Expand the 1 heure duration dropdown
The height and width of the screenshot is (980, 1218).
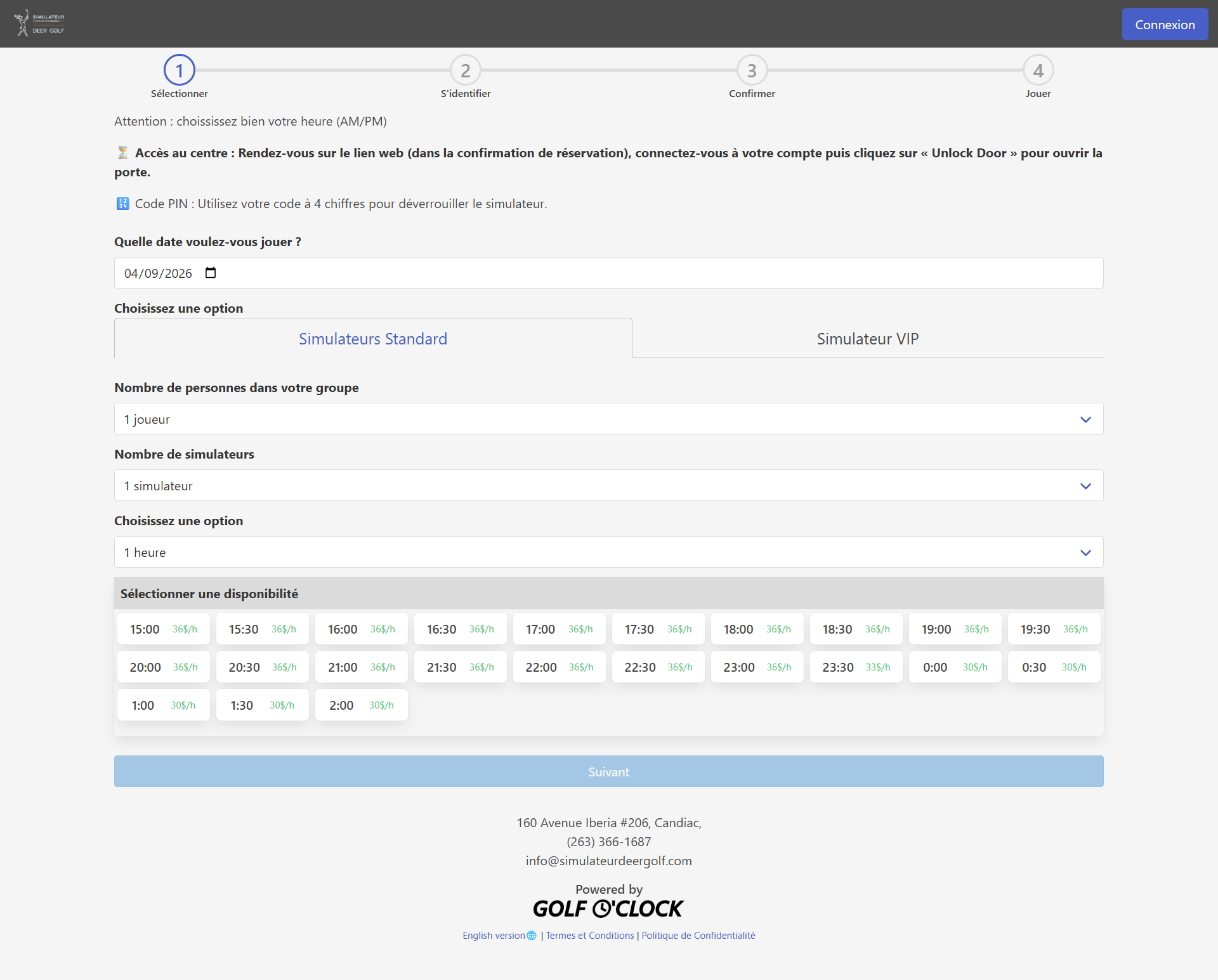tap(608, 552)
